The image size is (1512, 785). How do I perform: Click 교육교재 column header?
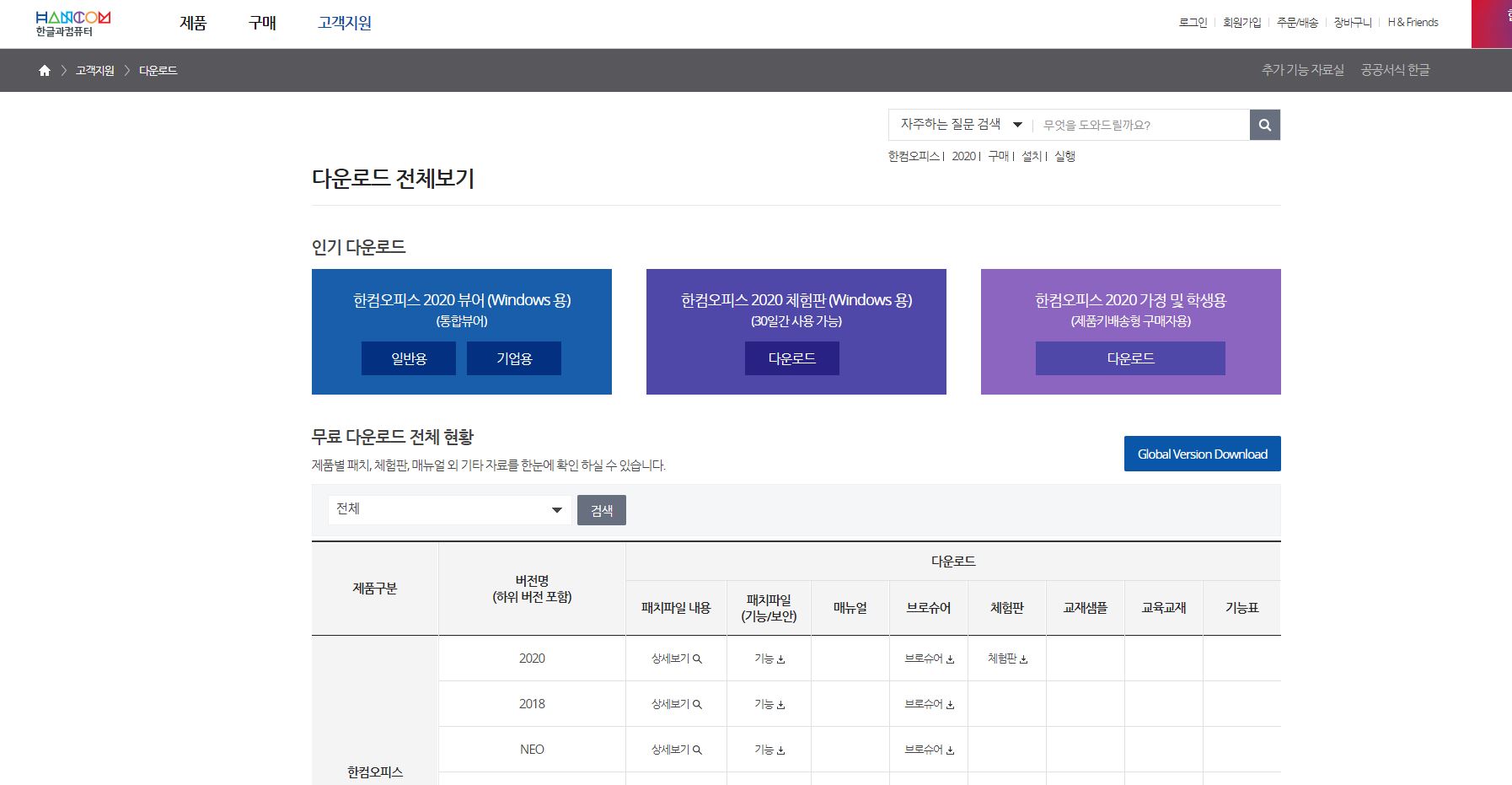click(x=1163, y=608)
